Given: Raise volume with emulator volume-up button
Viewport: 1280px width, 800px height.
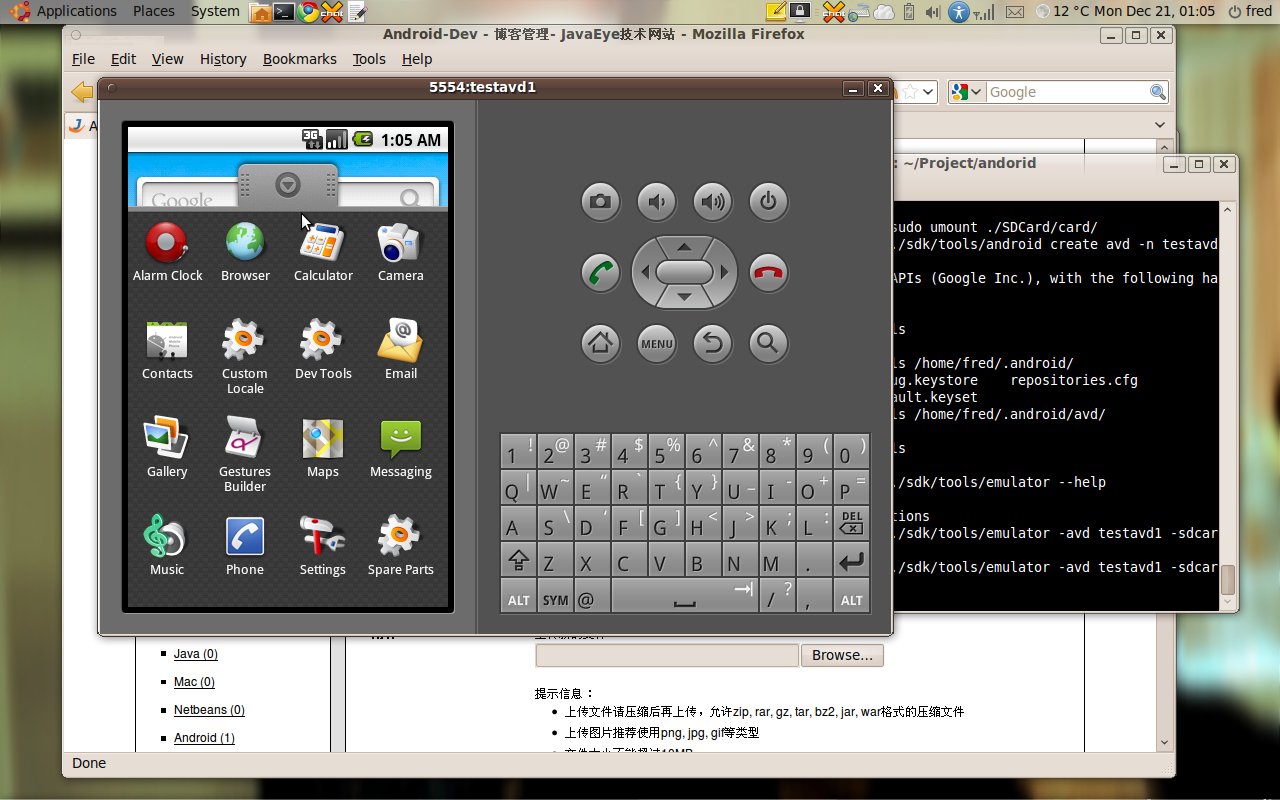Looking at the screenshot, I should pyautogui.click(x=712, y=202).
